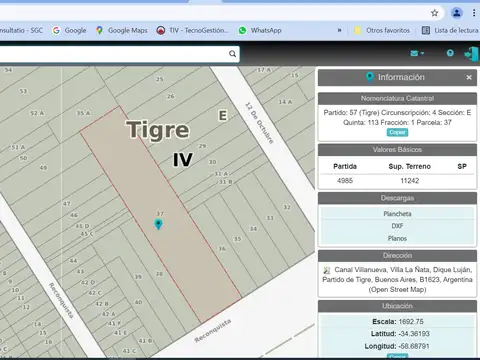Click parcel label 40 on the map
The height and width of the screenshot is (360, 480).
[x=138, y=302]
